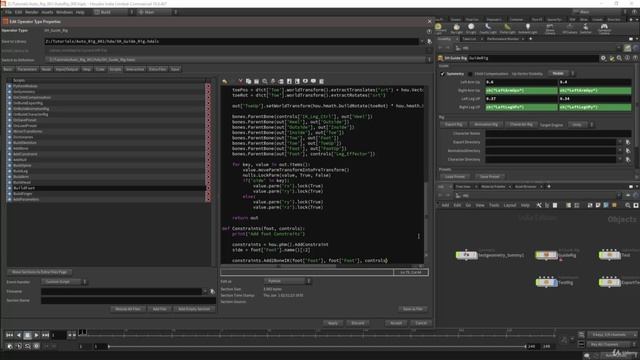Open the Build desktop dropdown in menu bar

pos(114,12)
